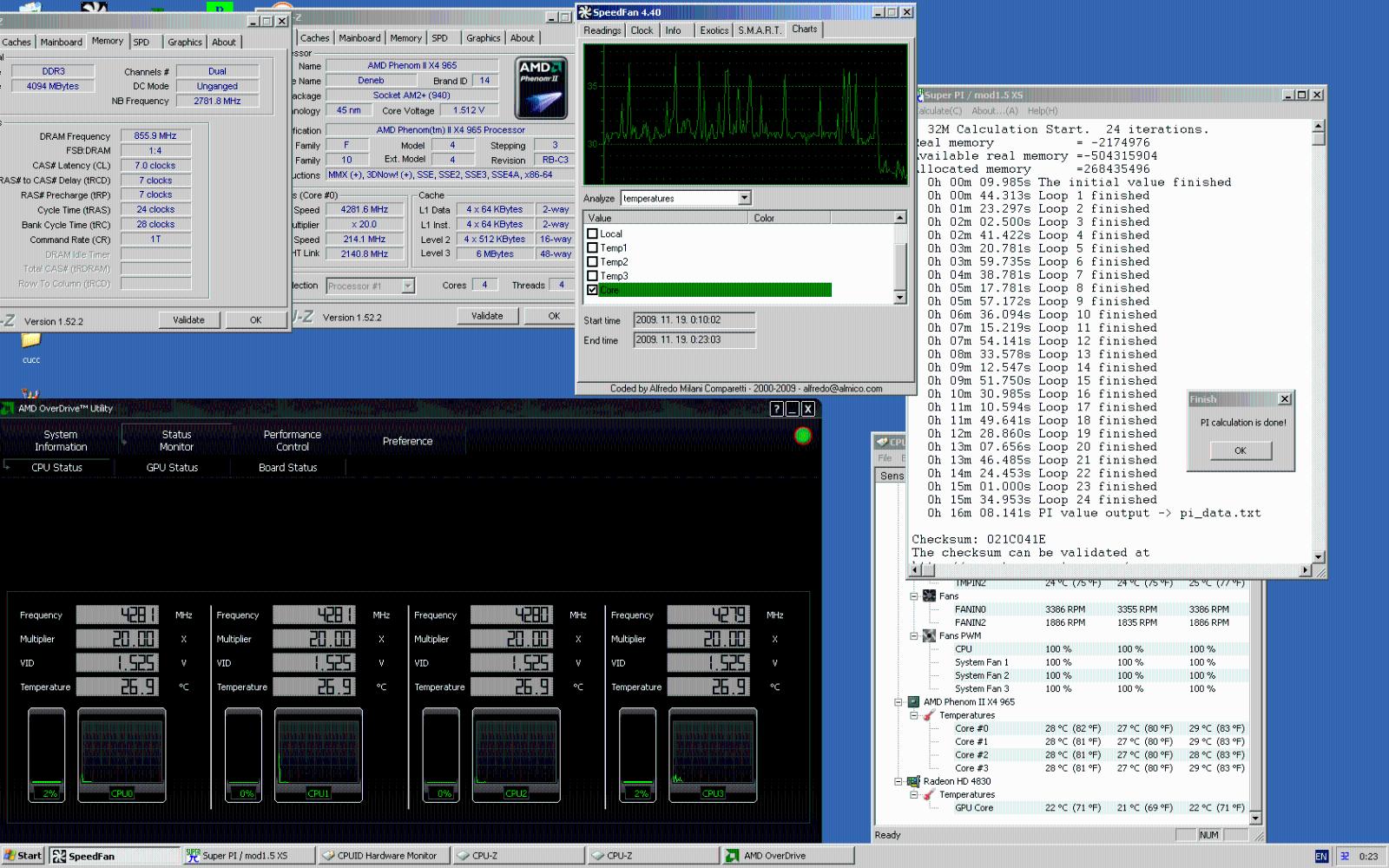This screenshot has width=1389, height=868.
Task: Click the Super PI title bar icon
Action: [920, 95]
